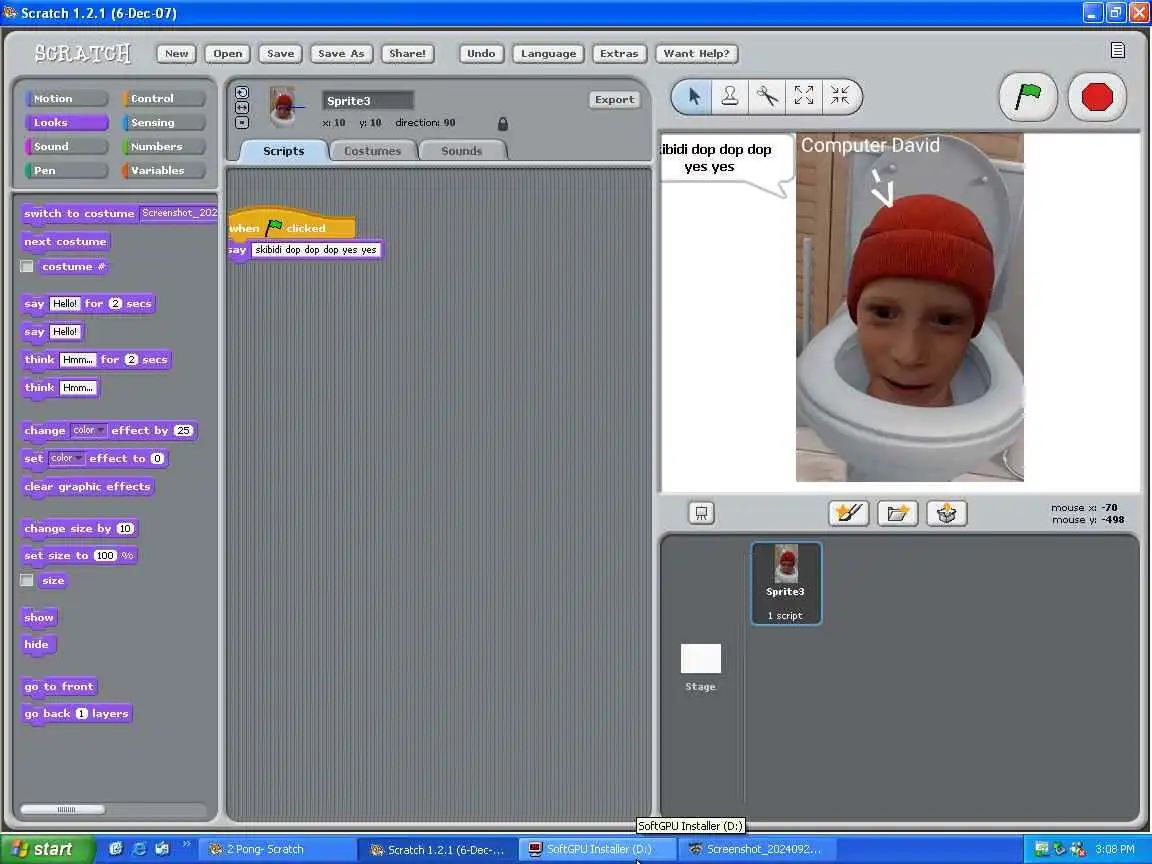Screen dimensions: 1152x864
Task: Click the 25 value in change effect block
Action: pos(184,431)
